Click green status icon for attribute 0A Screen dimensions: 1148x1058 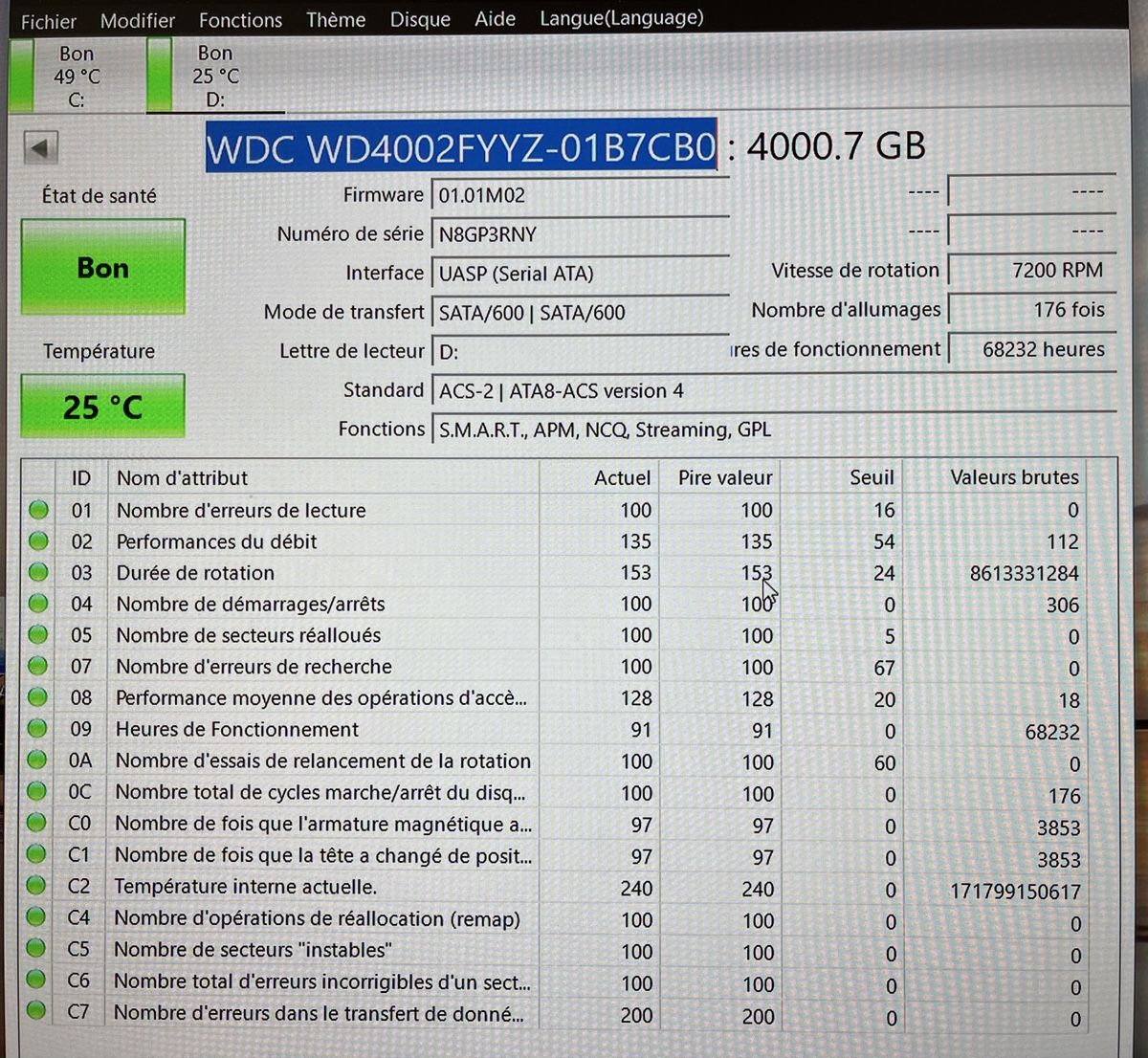pos(37,760)
